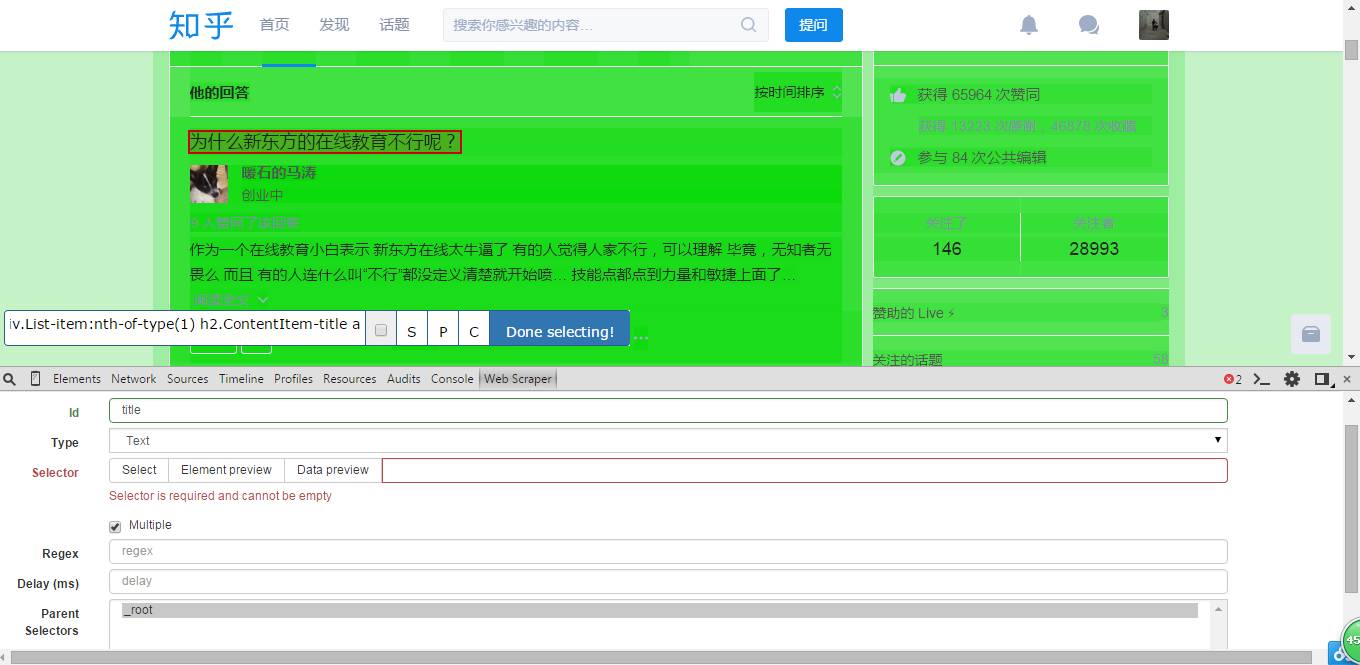Toggle DevTools device mode phone icon

point(36,379)
